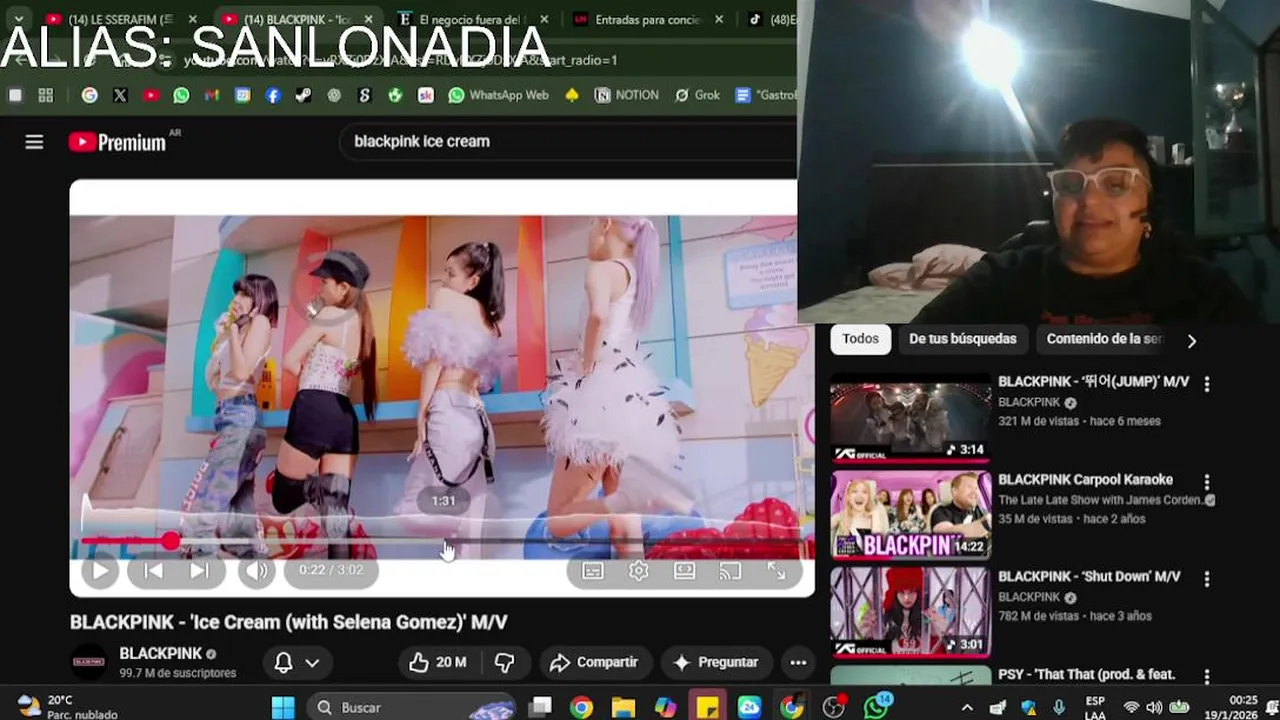Open the NOTION bookmark

(x=627, y=95)
